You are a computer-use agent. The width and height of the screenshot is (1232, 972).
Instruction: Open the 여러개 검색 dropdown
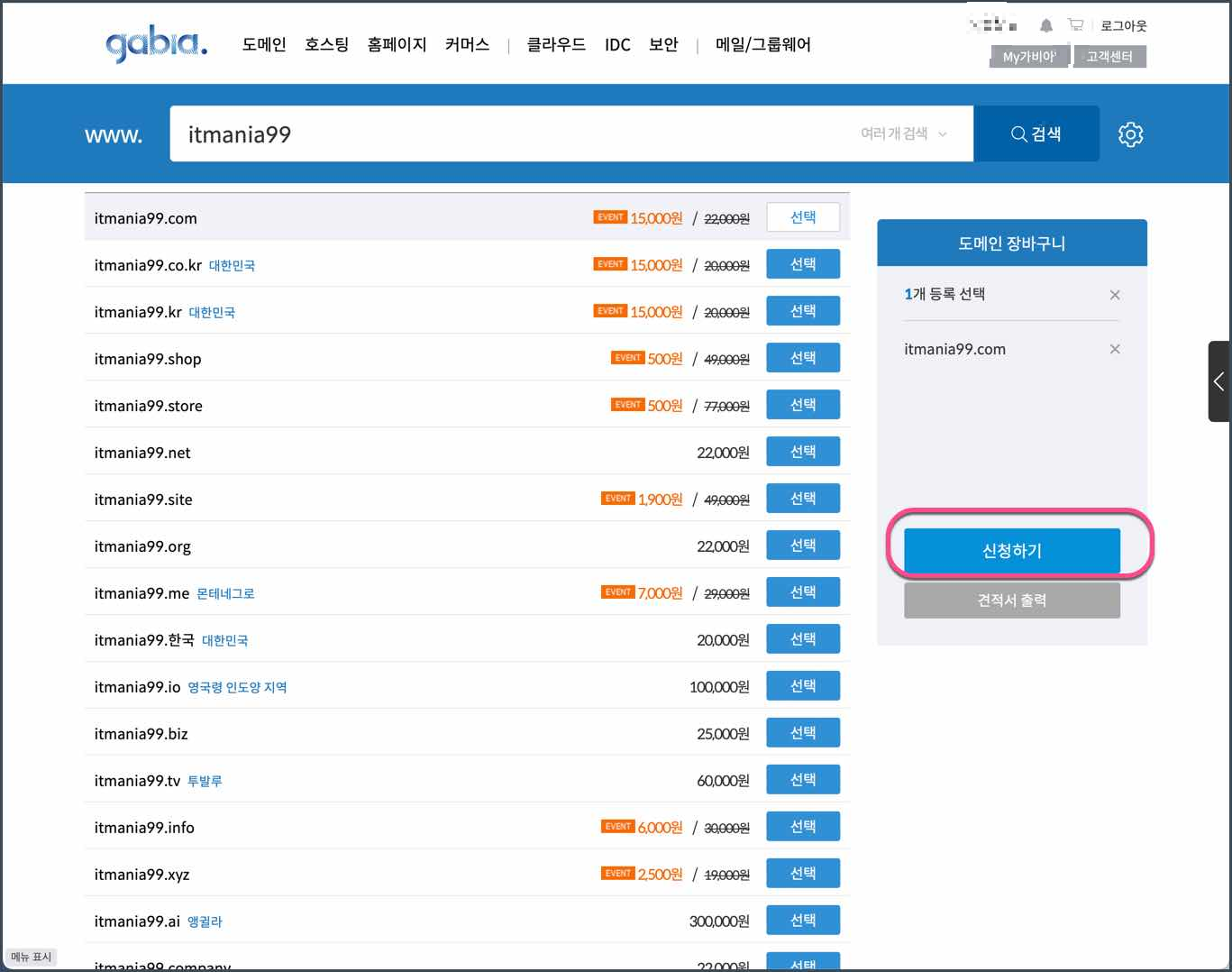pos(903,133)
